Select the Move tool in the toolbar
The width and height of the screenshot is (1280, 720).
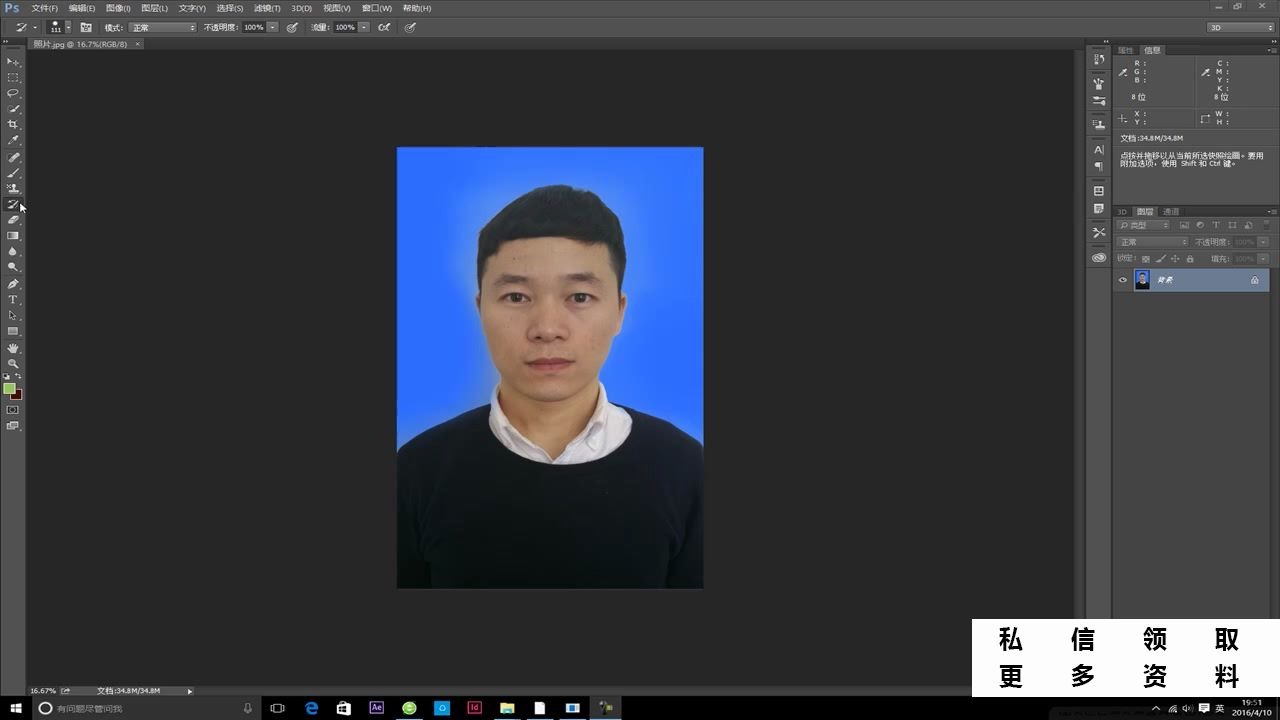(13, 60)
